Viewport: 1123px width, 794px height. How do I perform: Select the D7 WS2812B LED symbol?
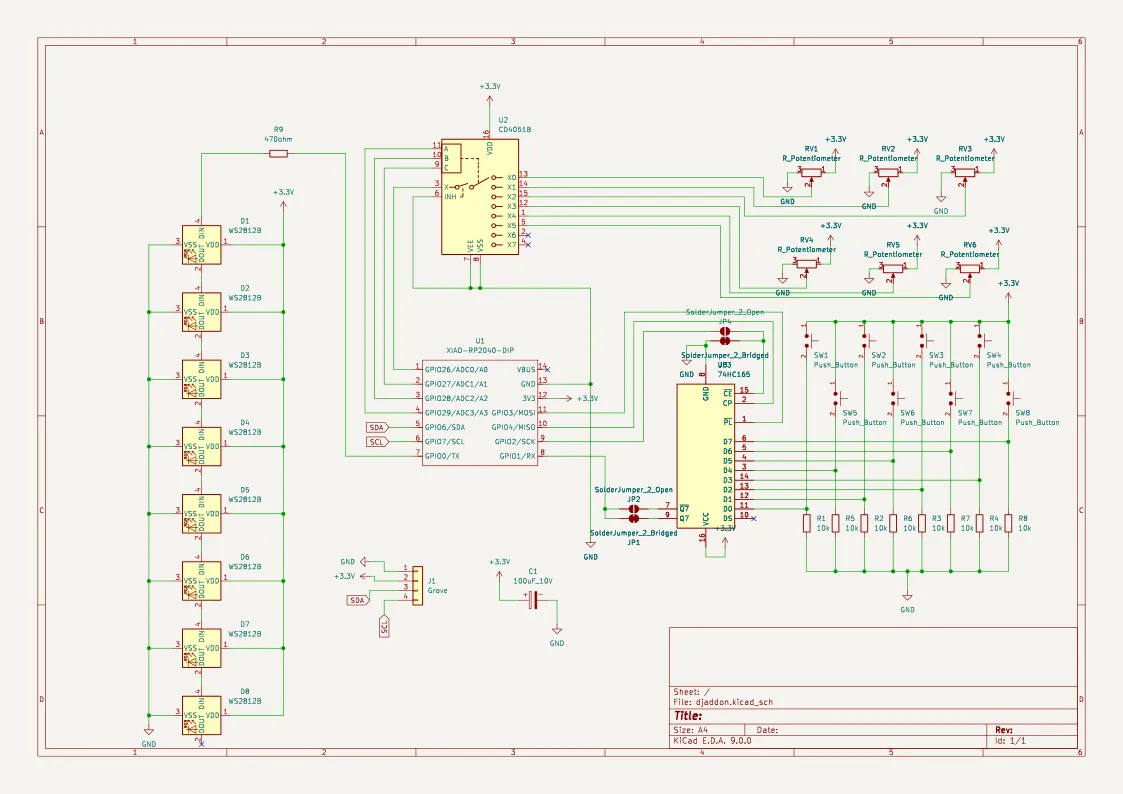(201, 649)
